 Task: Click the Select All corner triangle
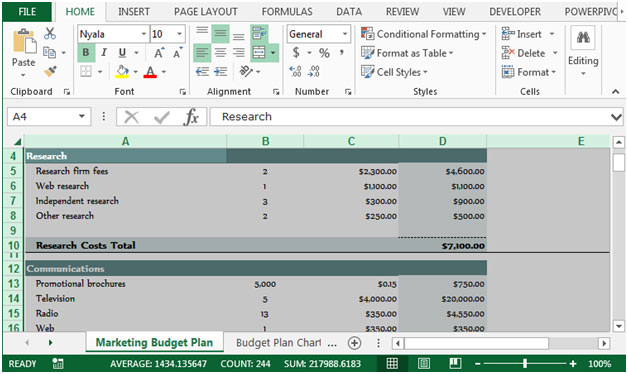click(17, 142)
